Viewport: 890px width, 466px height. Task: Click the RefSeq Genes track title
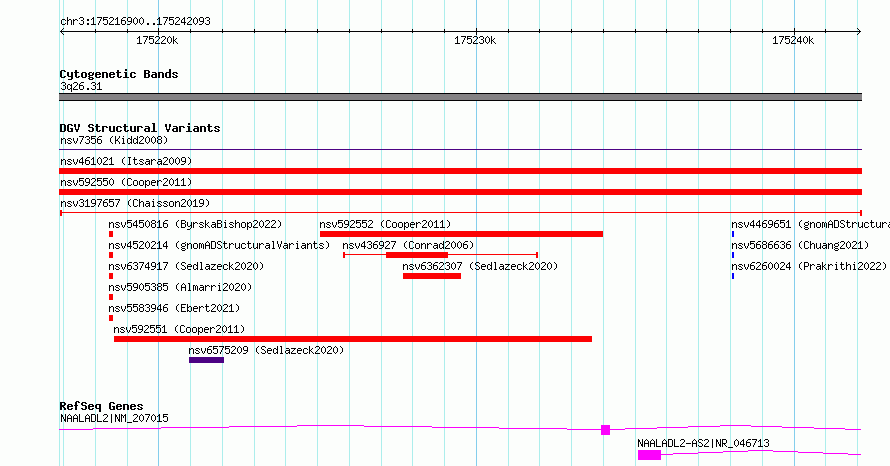[x=101, y=406]
